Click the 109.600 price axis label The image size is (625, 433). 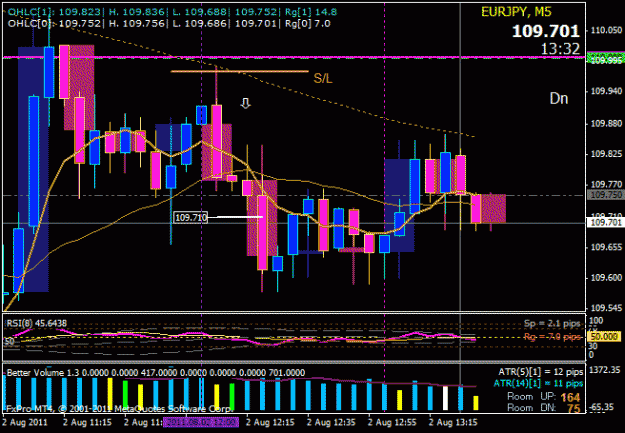pos(605,278)
